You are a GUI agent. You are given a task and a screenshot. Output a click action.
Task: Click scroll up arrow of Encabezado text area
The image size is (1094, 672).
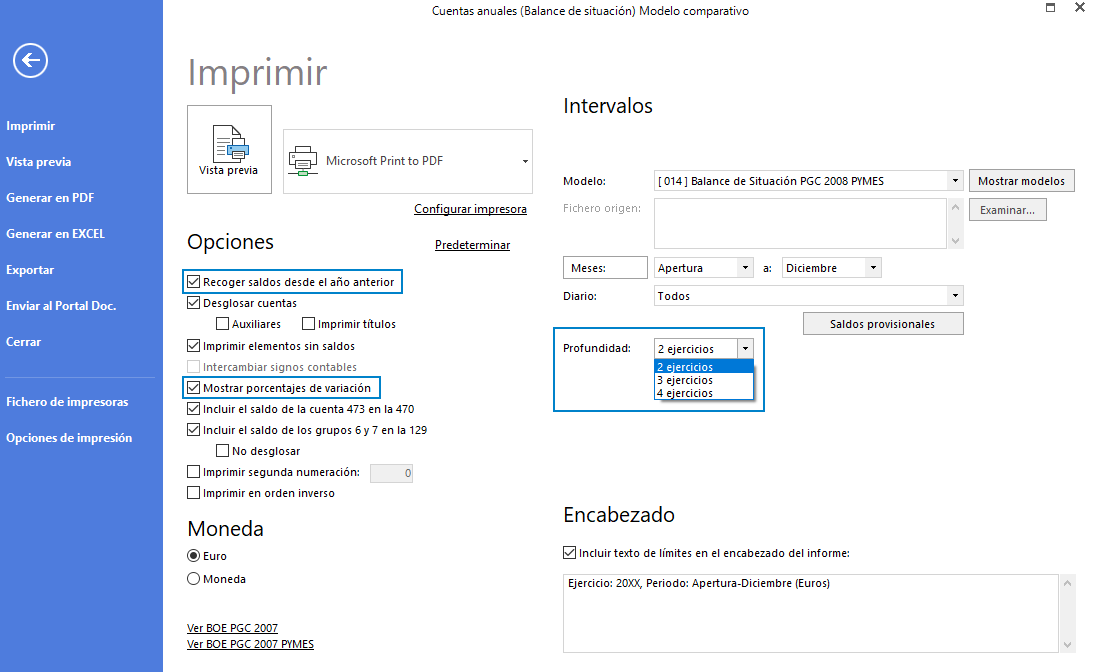coord(1067,583)
